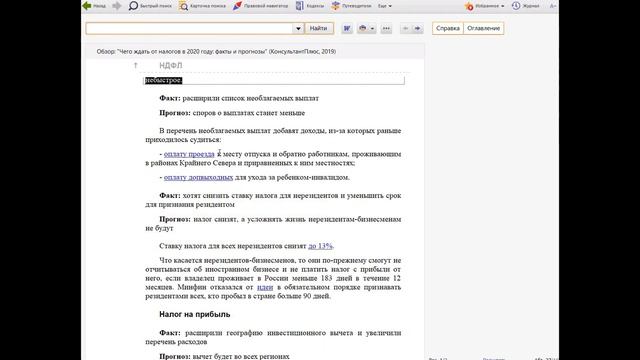Image resolution: width=640 pixels, height=360 pixels.
Task: Export document to Word icon
Action: coord(347,28)
